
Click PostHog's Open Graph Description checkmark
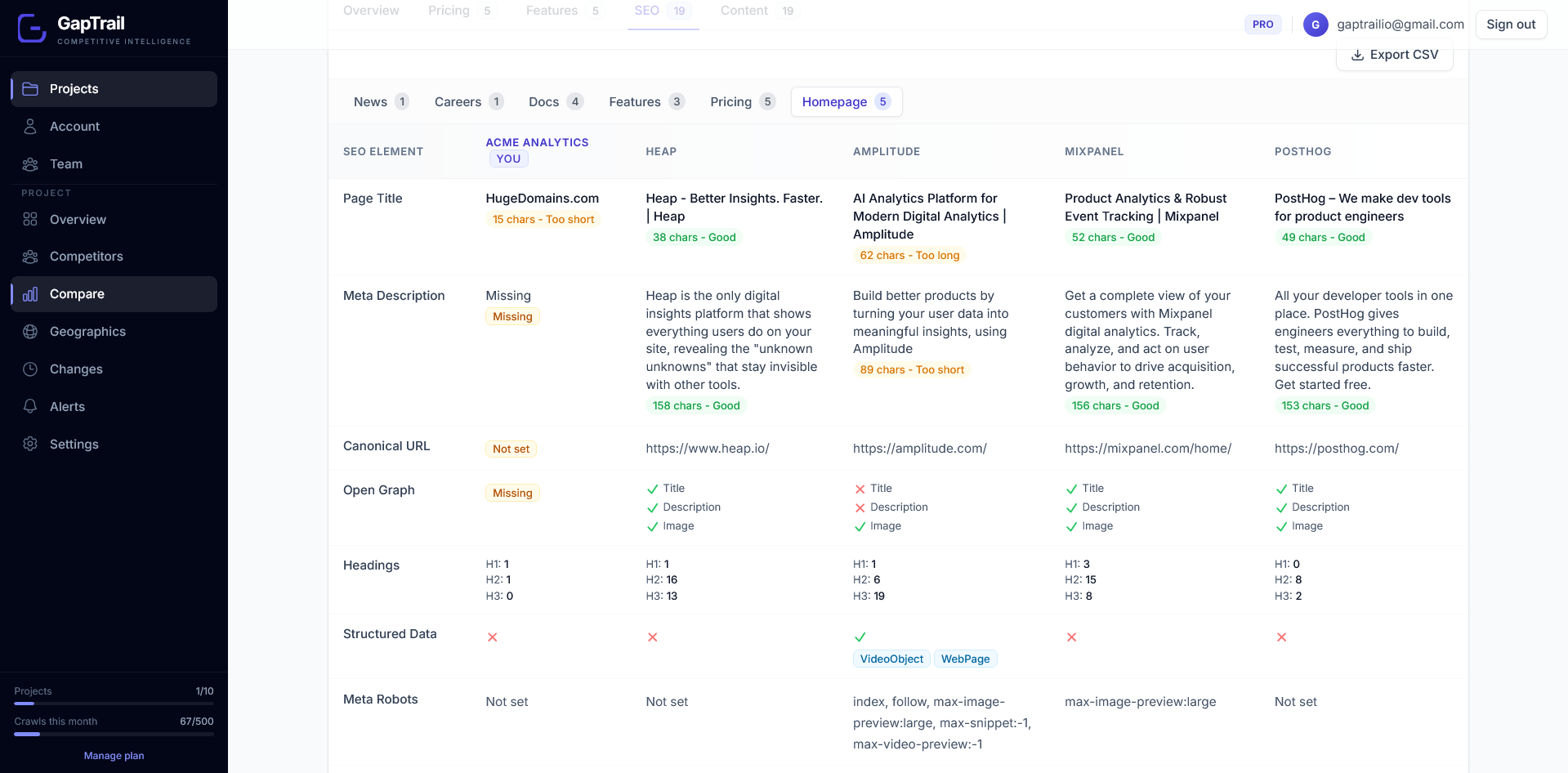(x=1281, y=508)
